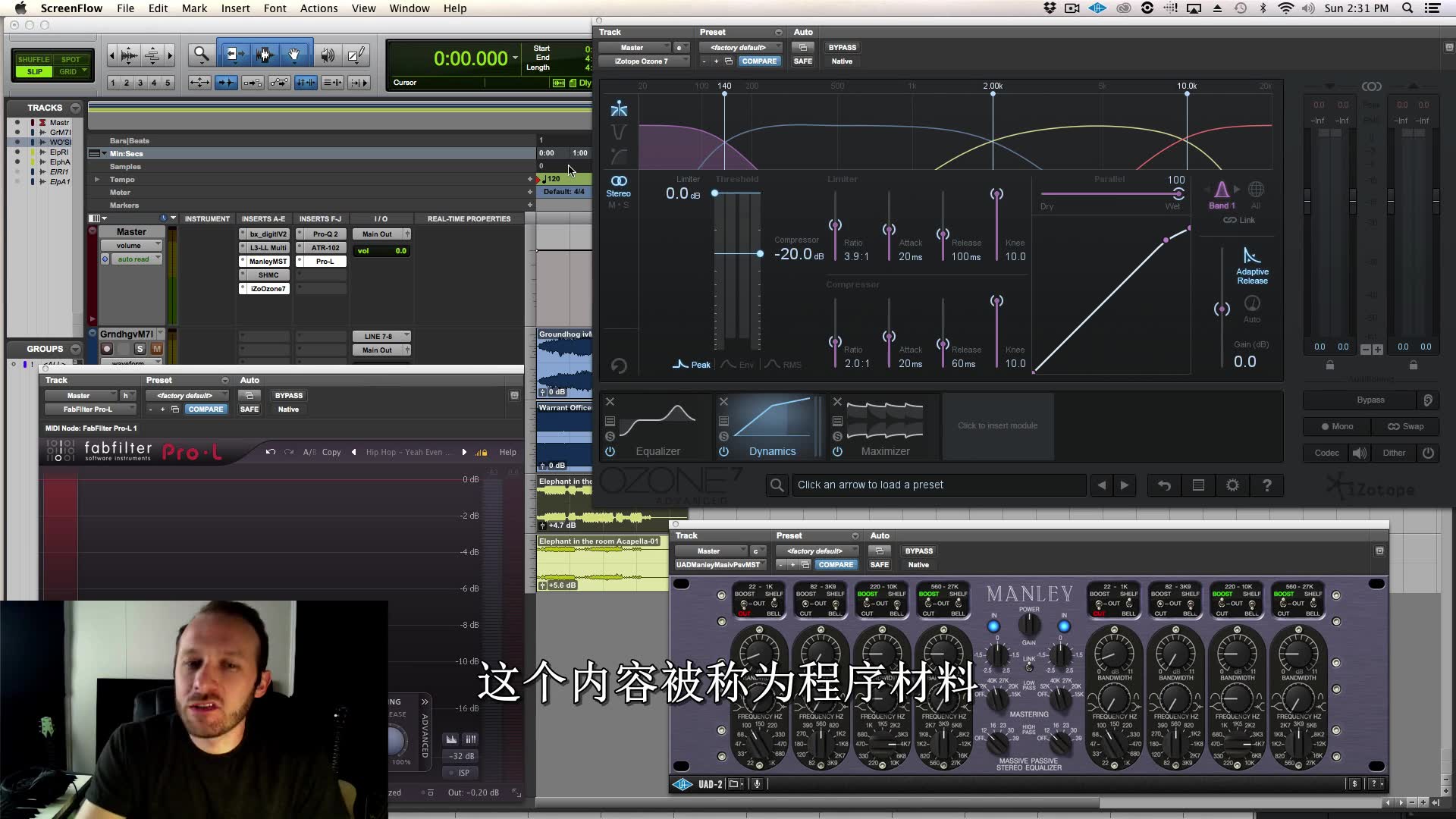Select Band 1 icon in Dynamics
The height and width of the screenshot is (819, 1456).
click(1222, 190)
